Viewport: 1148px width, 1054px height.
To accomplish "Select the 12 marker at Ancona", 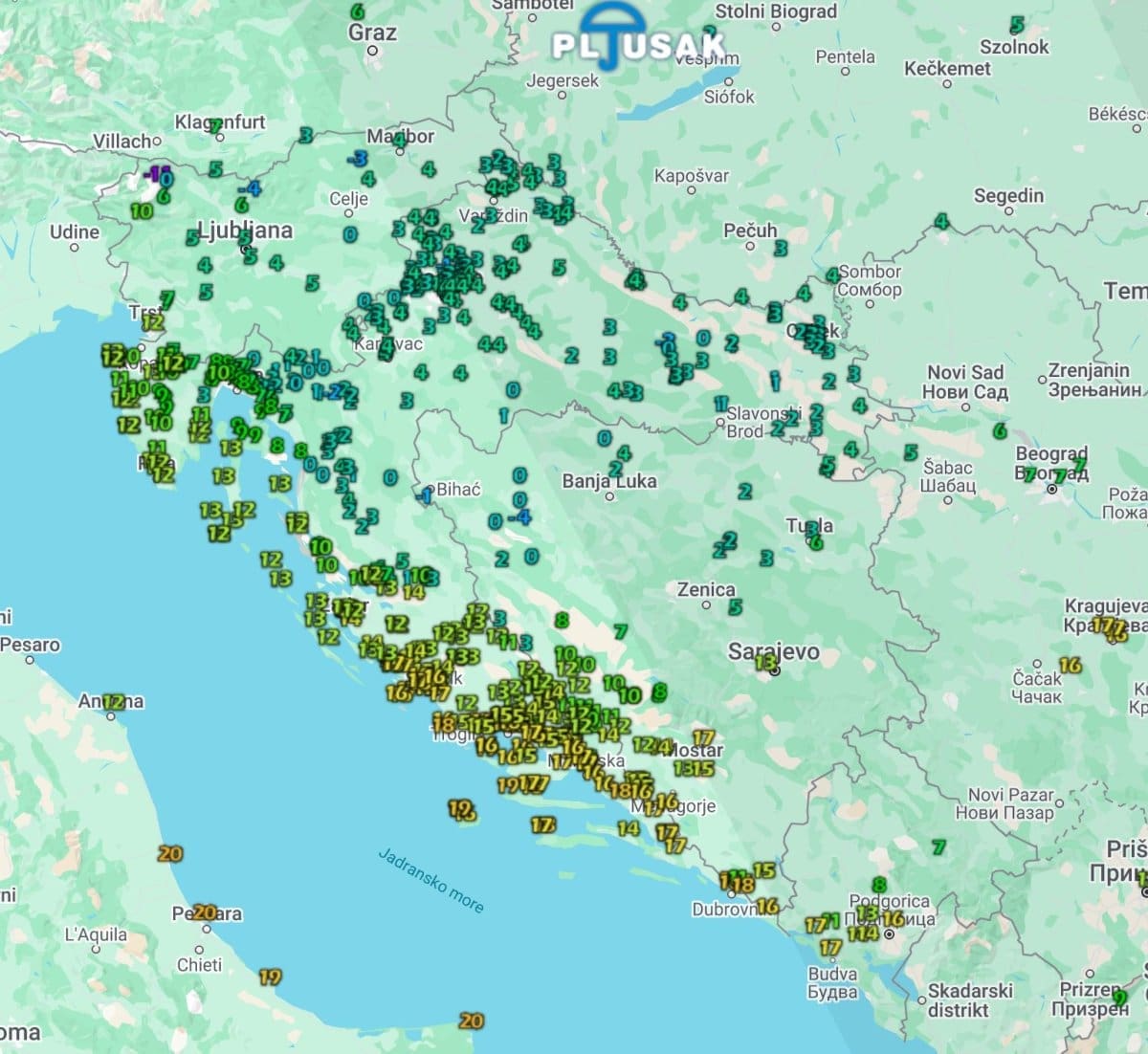I will pyautogui.click(x=114, y=702).
